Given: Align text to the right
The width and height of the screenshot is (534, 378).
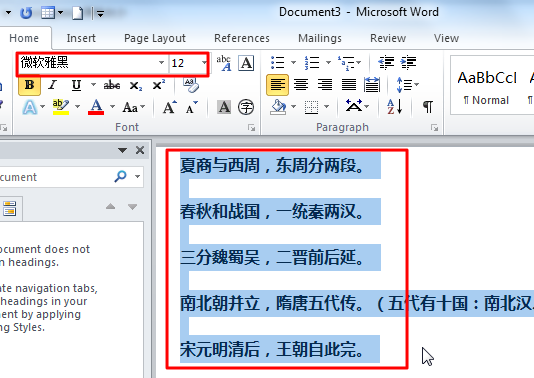Looking at the screenshot, I should 325,85.
